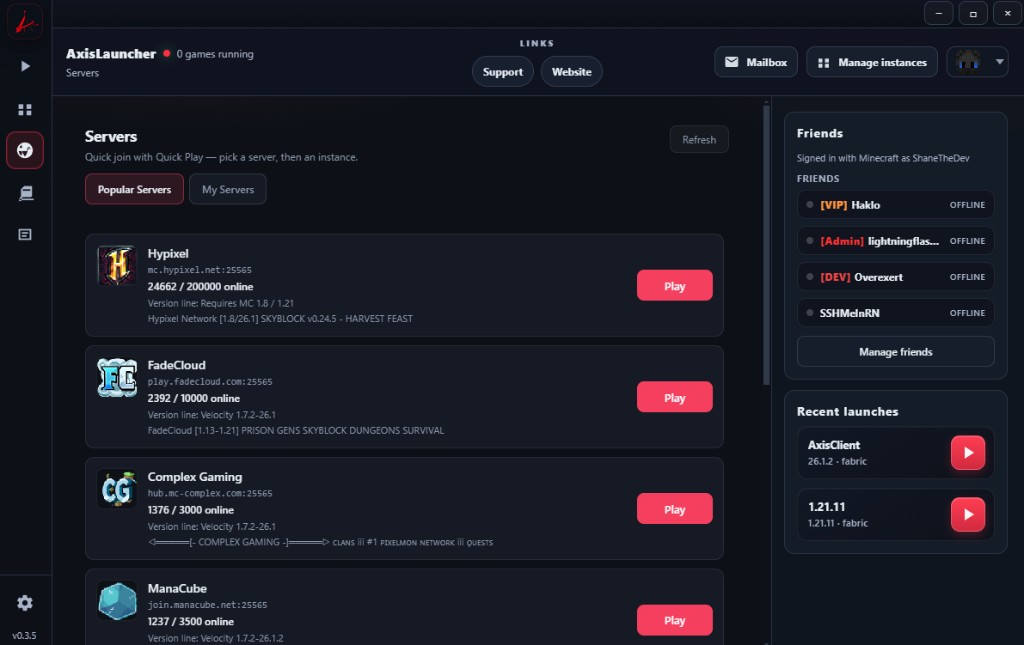Select friend [DEV] Overexert
The width and height of the screenshot is (1024, 645).
tap(895, 277)
